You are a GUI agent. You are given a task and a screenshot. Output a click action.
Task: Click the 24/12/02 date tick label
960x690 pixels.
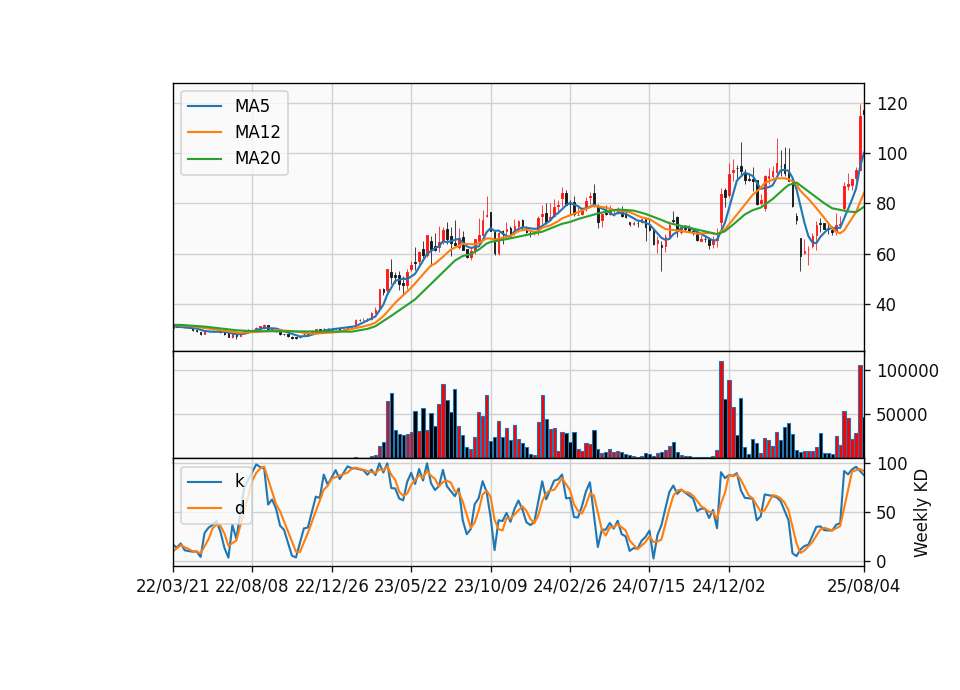click(x=729, y=586)
